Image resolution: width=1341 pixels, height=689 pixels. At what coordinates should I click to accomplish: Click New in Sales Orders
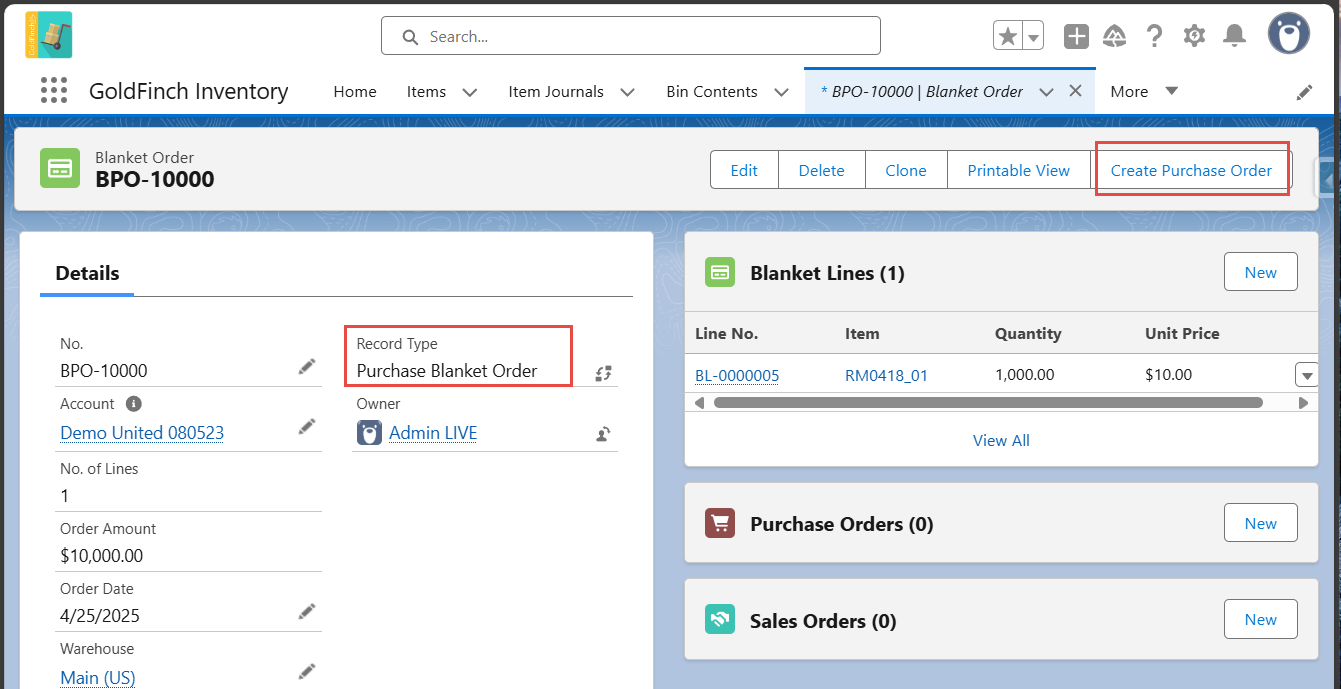[x=1261, y=619]
